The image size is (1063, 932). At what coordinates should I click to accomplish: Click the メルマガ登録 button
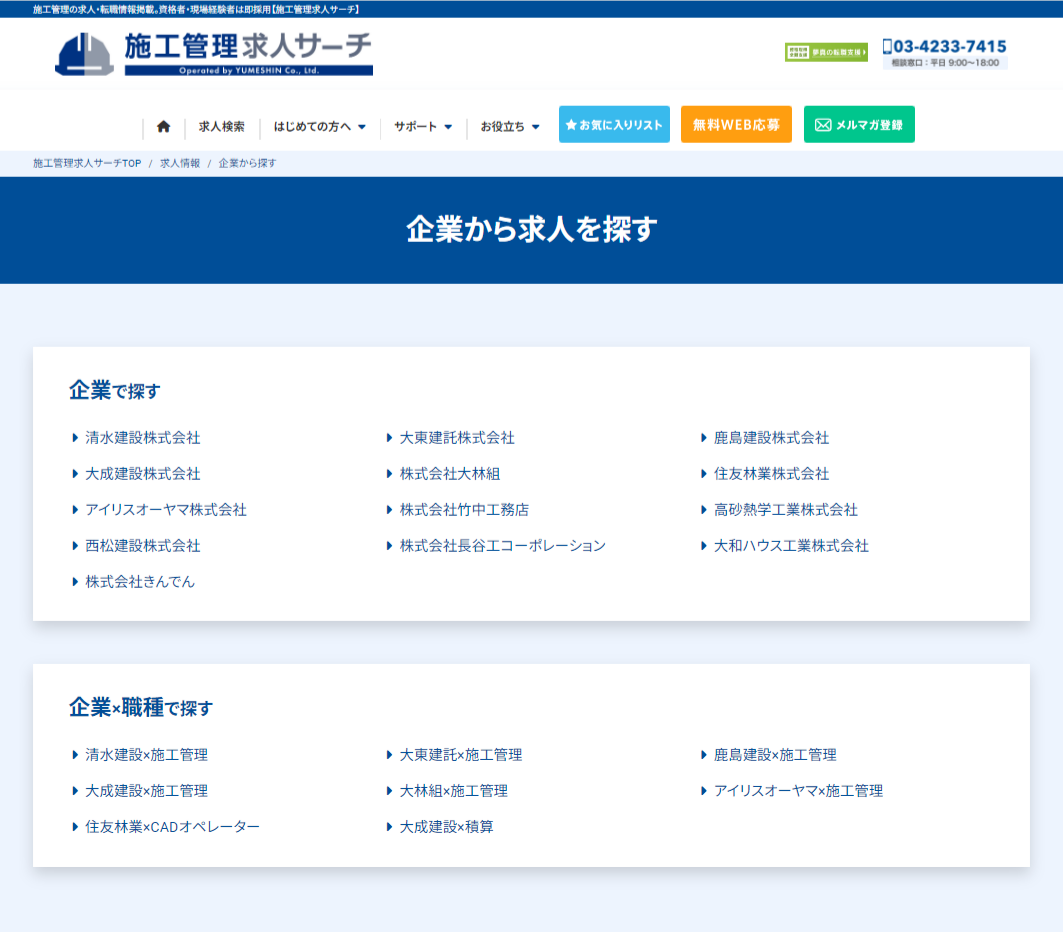(859, 125)
